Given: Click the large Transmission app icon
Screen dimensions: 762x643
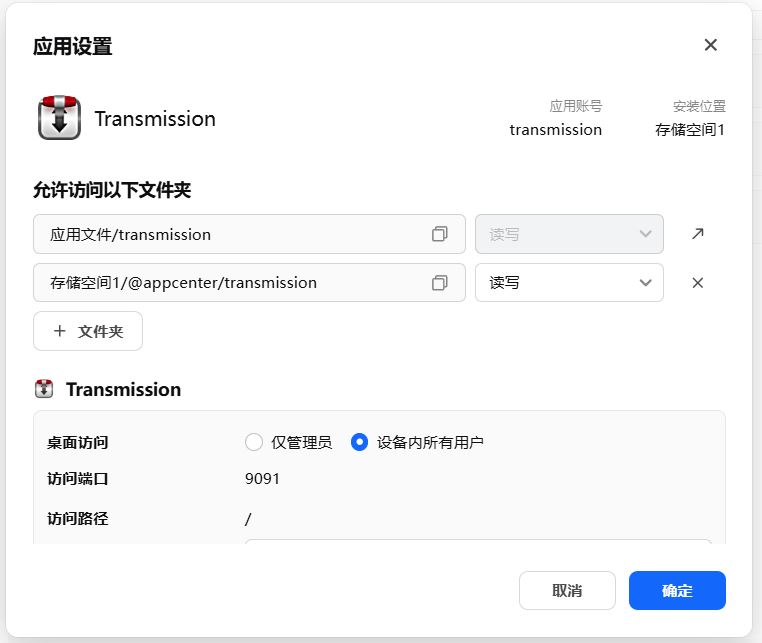Looking at the screenshot, I should pos(59,118).
